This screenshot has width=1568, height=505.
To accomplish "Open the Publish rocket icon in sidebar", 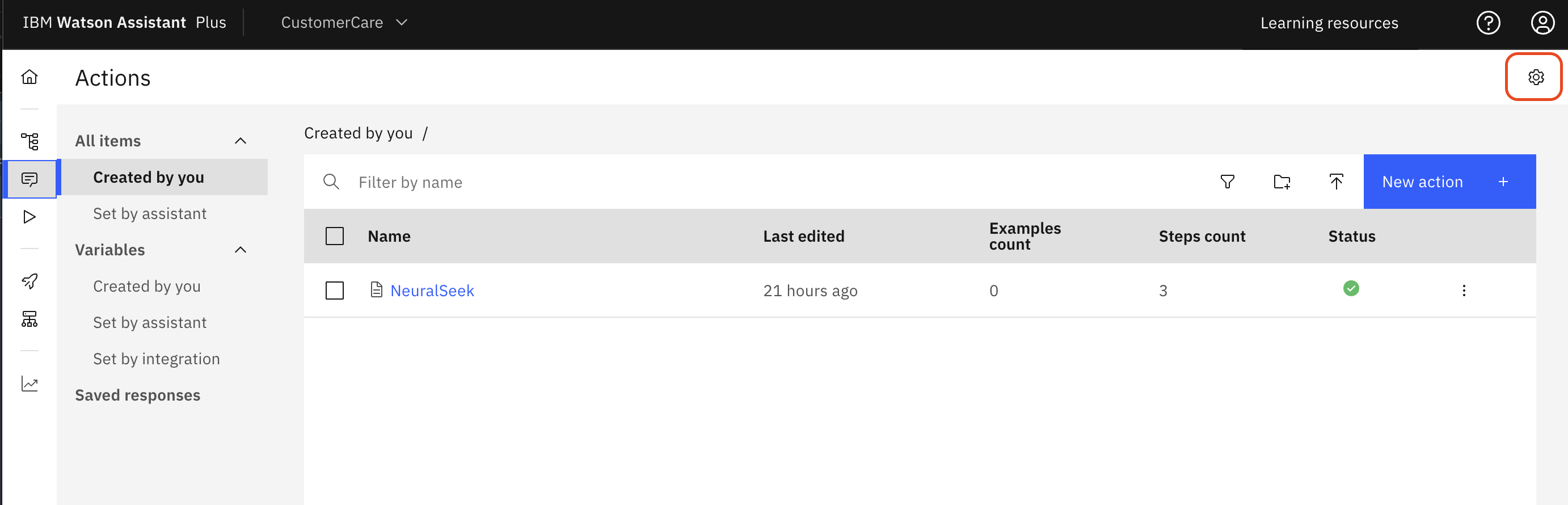I will [x=29, y=281].
